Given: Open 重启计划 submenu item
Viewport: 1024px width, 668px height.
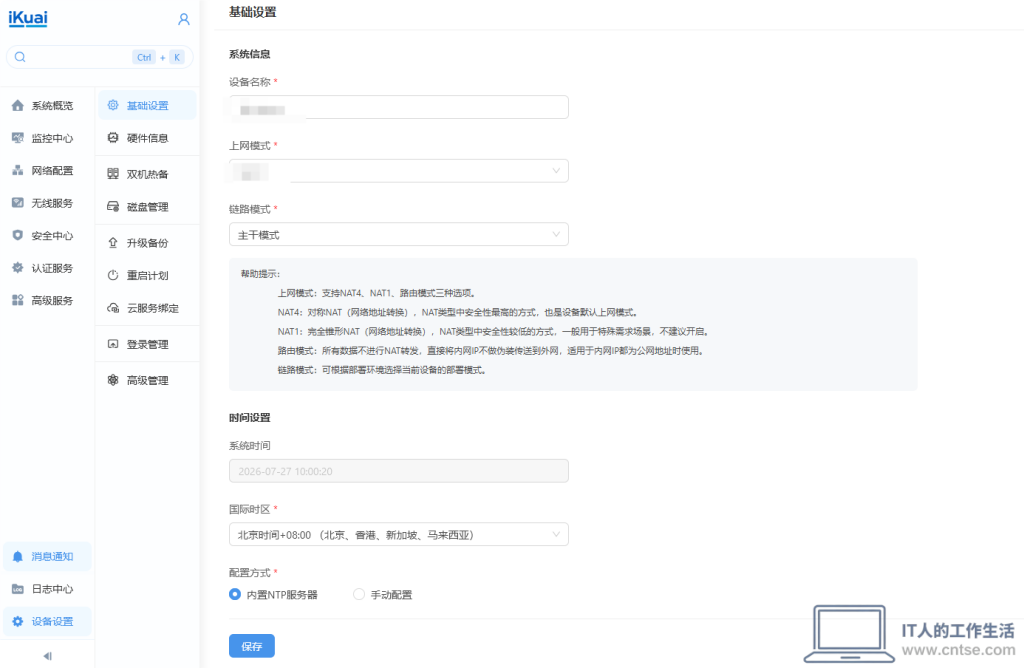Looking at the screenshot, I should [148, 275].
